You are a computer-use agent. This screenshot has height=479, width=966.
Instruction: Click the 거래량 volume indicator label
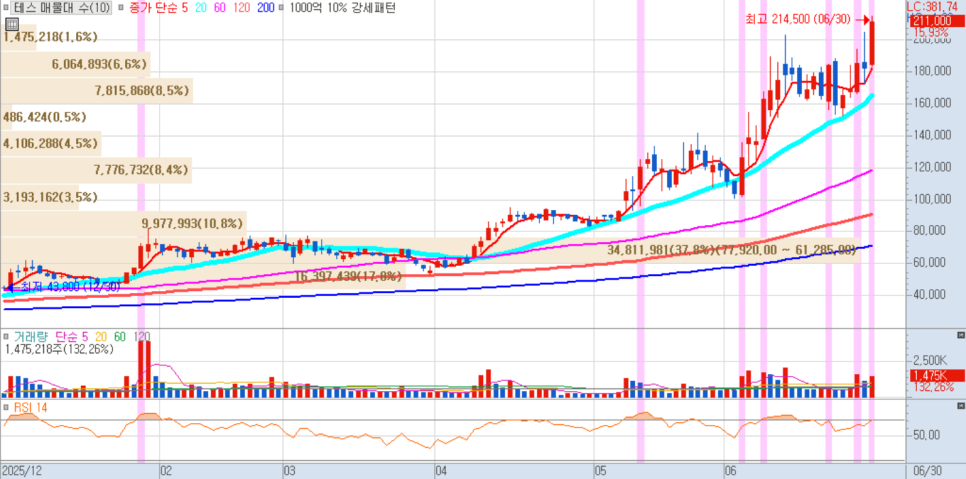pos(31,337)
